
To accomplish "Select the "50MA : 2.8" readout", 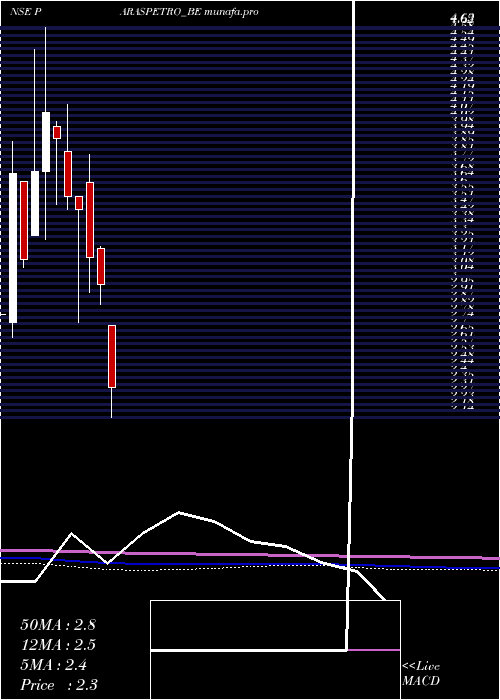I will pyautogui.click(x=58, y=625).
